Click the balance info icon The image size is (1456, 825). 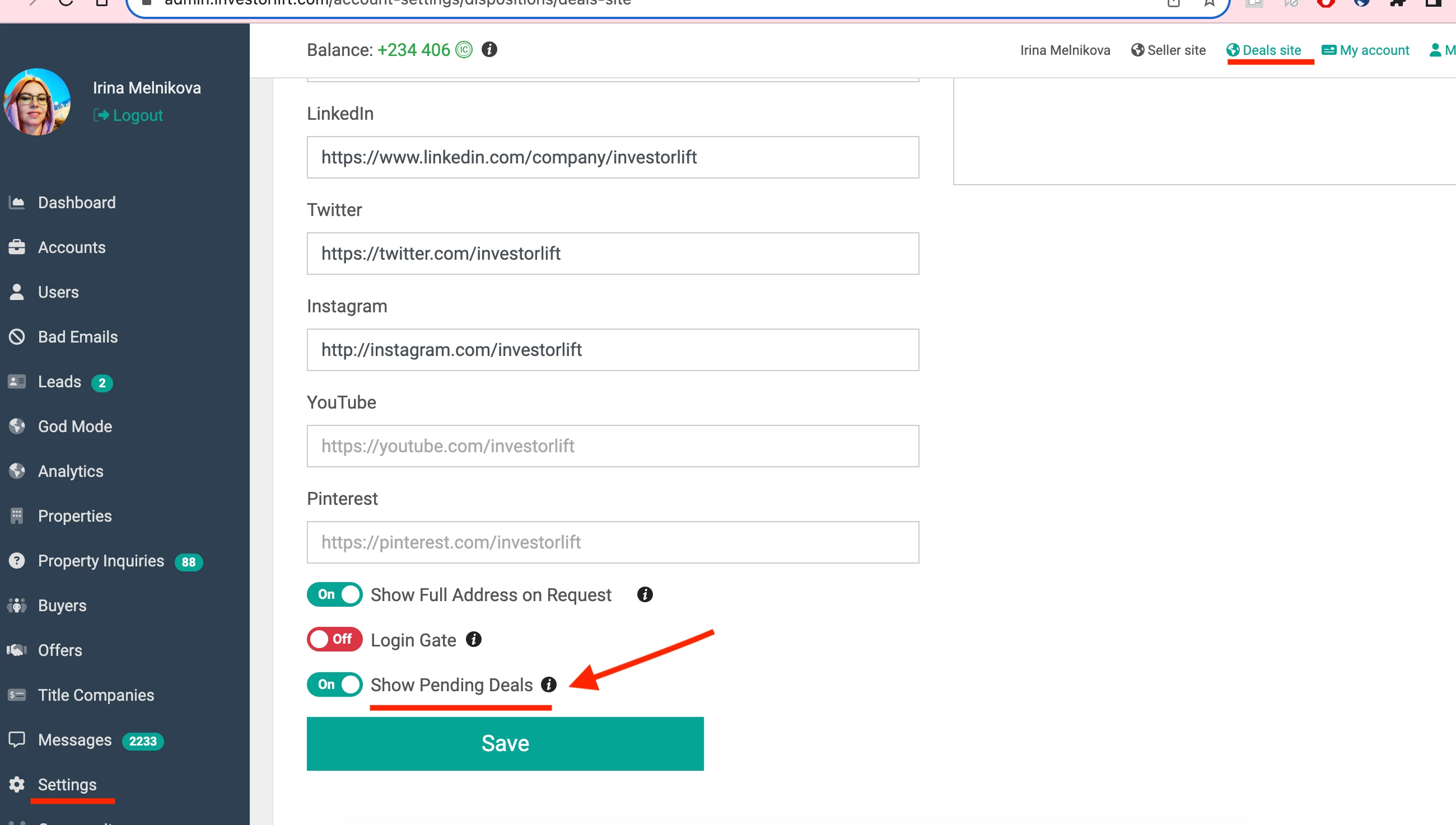489,50
